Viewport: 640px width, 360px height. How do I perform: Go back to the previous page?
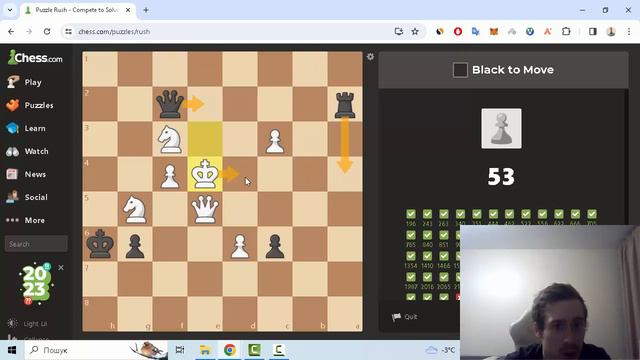pyautogui.click(x=11, y=31)
